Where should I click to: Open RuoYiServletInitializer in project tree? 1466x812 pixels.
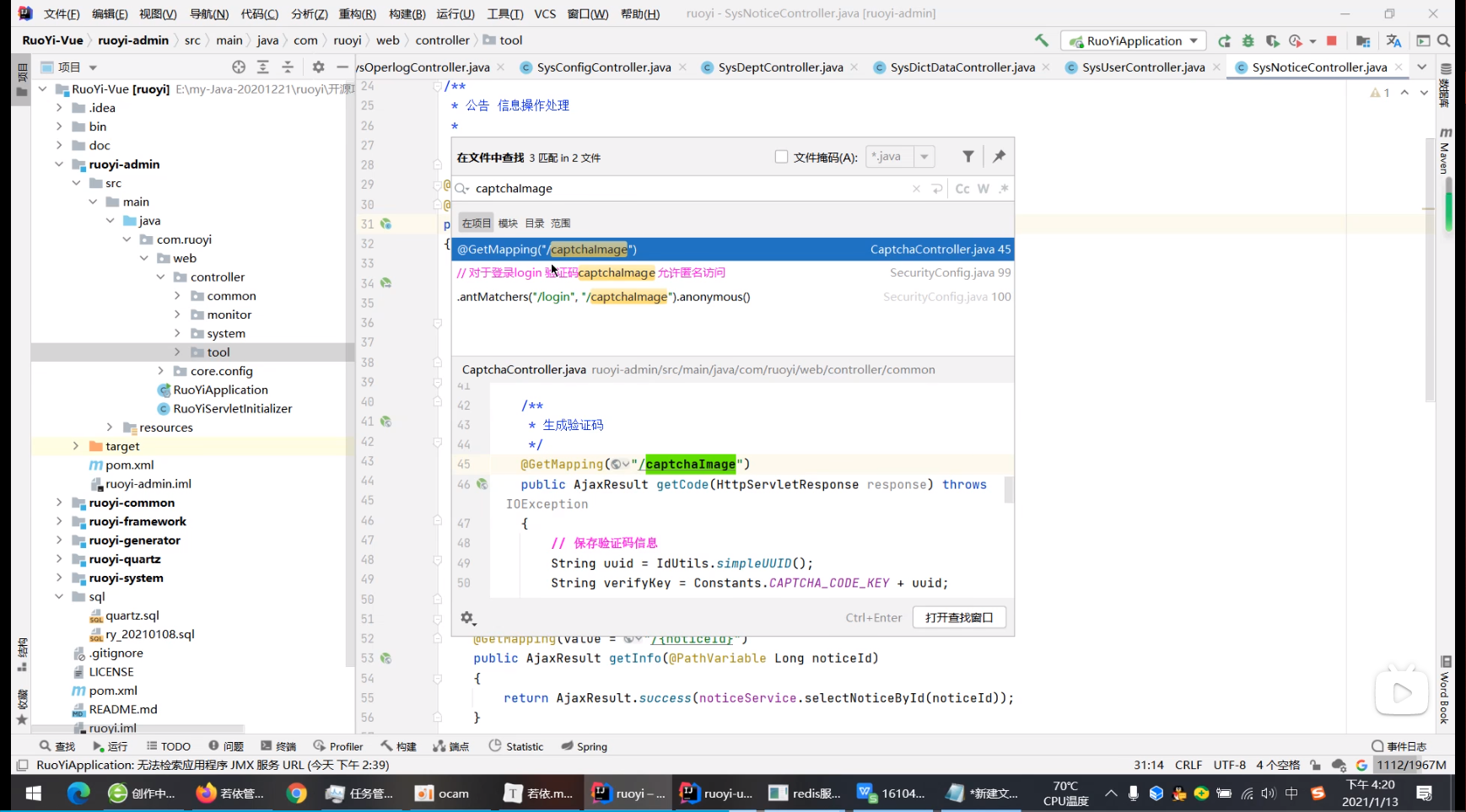coord(232,409)
